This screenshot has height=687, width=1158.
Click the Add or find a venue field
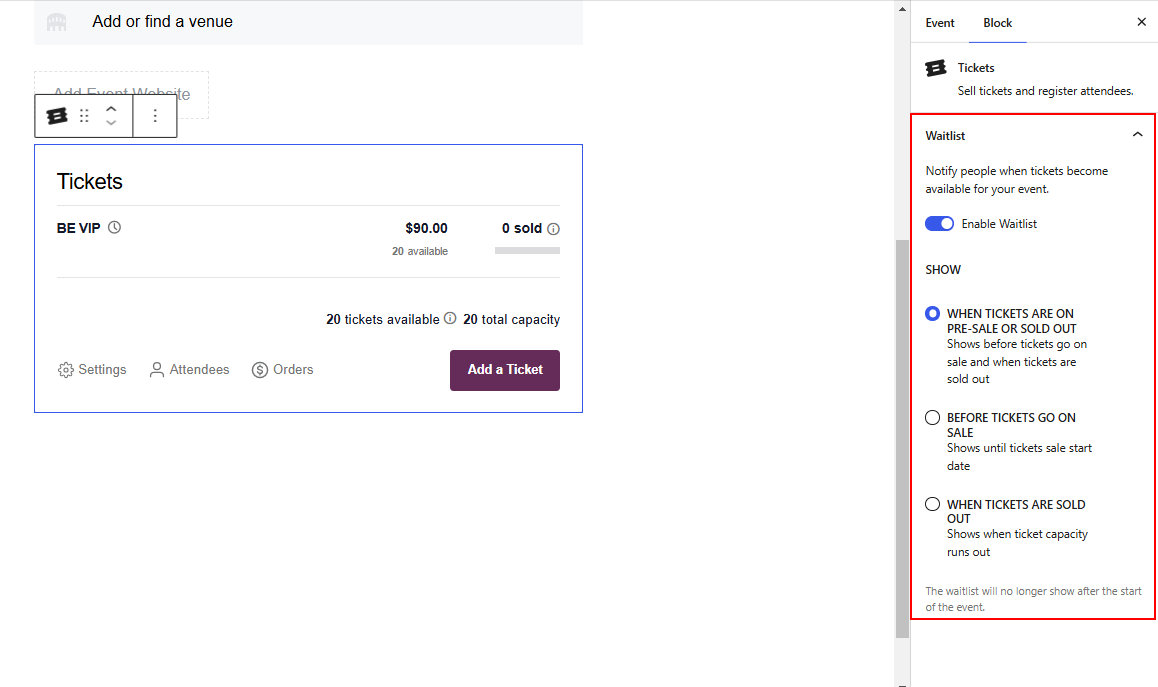[162, 20]
